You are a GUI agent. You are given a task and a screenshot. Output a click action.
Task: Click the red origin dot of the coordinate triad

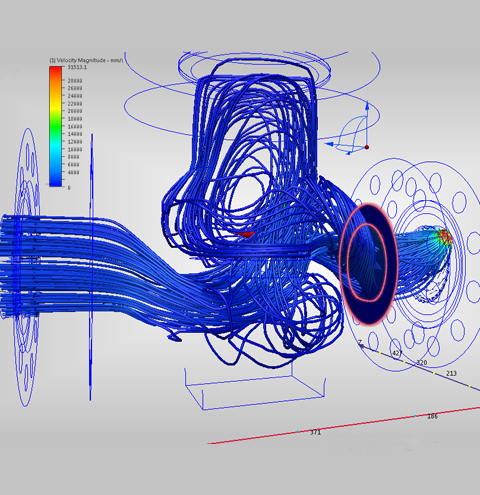(x=367, y=147)
